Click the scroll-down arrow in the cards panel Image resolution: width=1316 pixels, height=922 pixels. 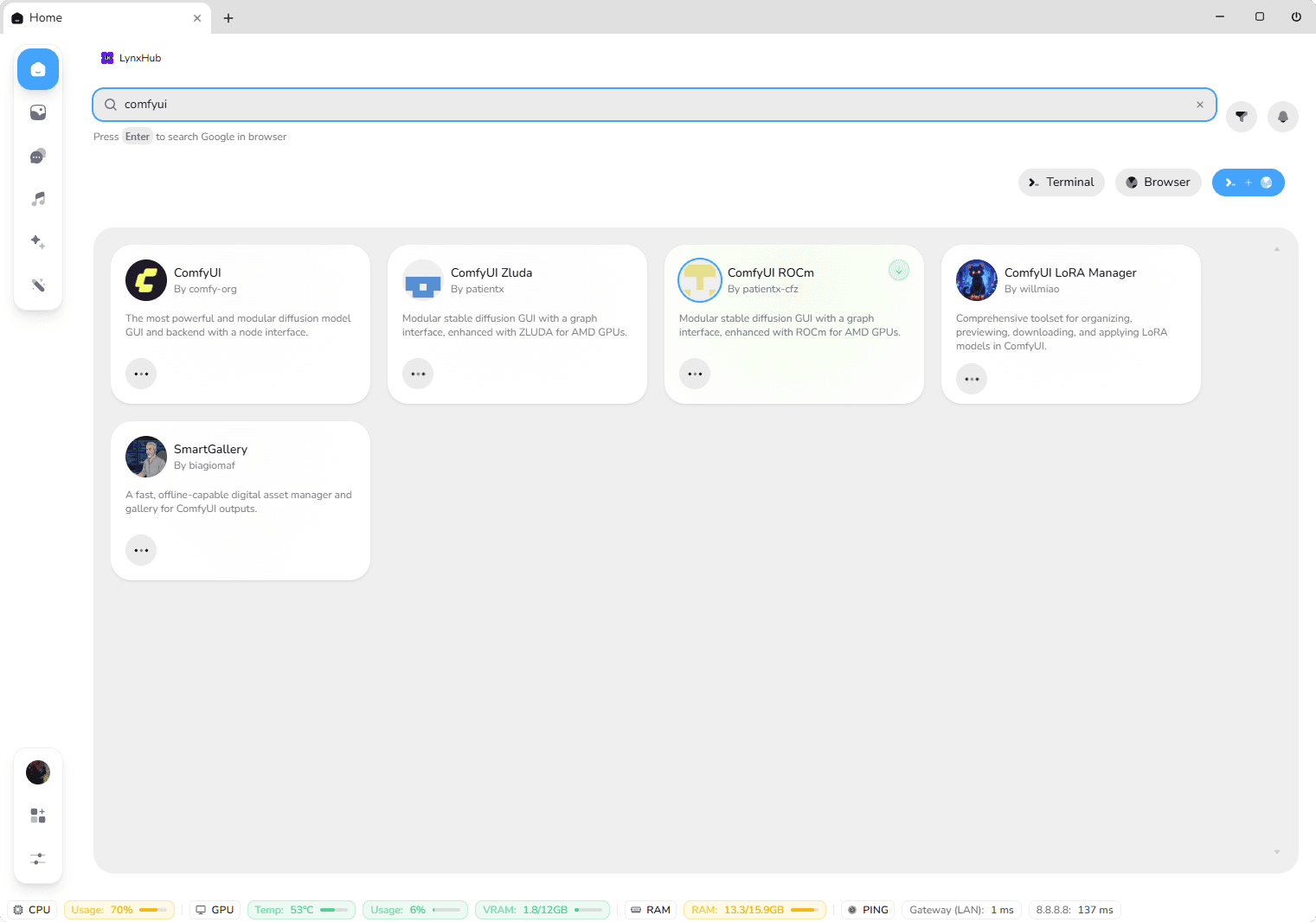(x=1277, y=852)
